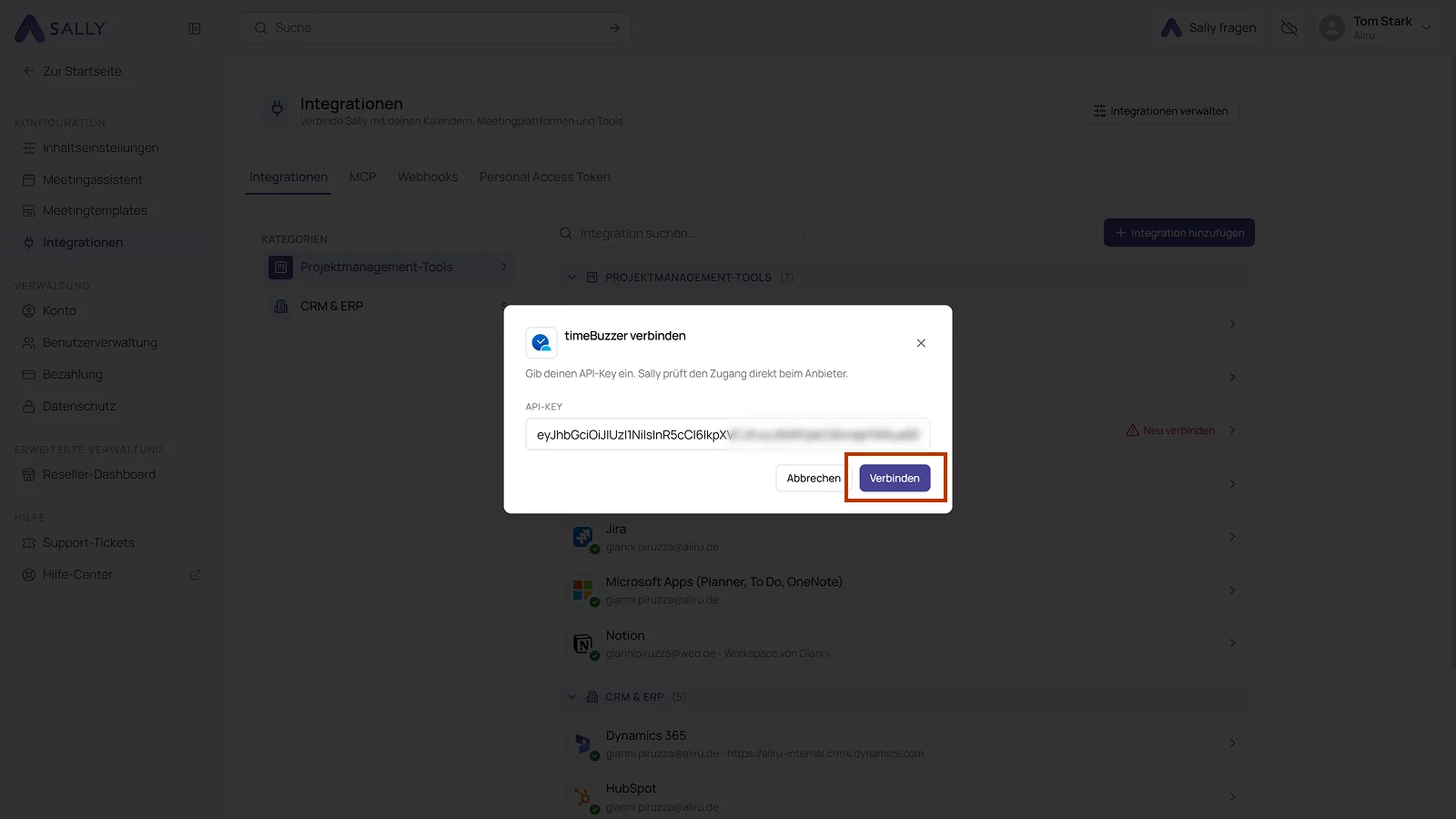1456x819 pixels.
Task: Expand the Dynamics 365 row chevron
Action: click(x=1232, y=743)
